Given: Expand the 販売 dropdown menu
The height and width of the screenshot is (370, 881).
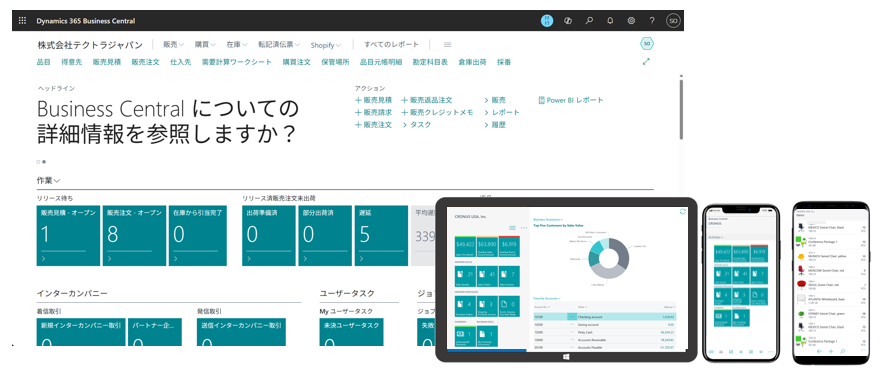Looking at the screenshot, I should tap(174, 45).
